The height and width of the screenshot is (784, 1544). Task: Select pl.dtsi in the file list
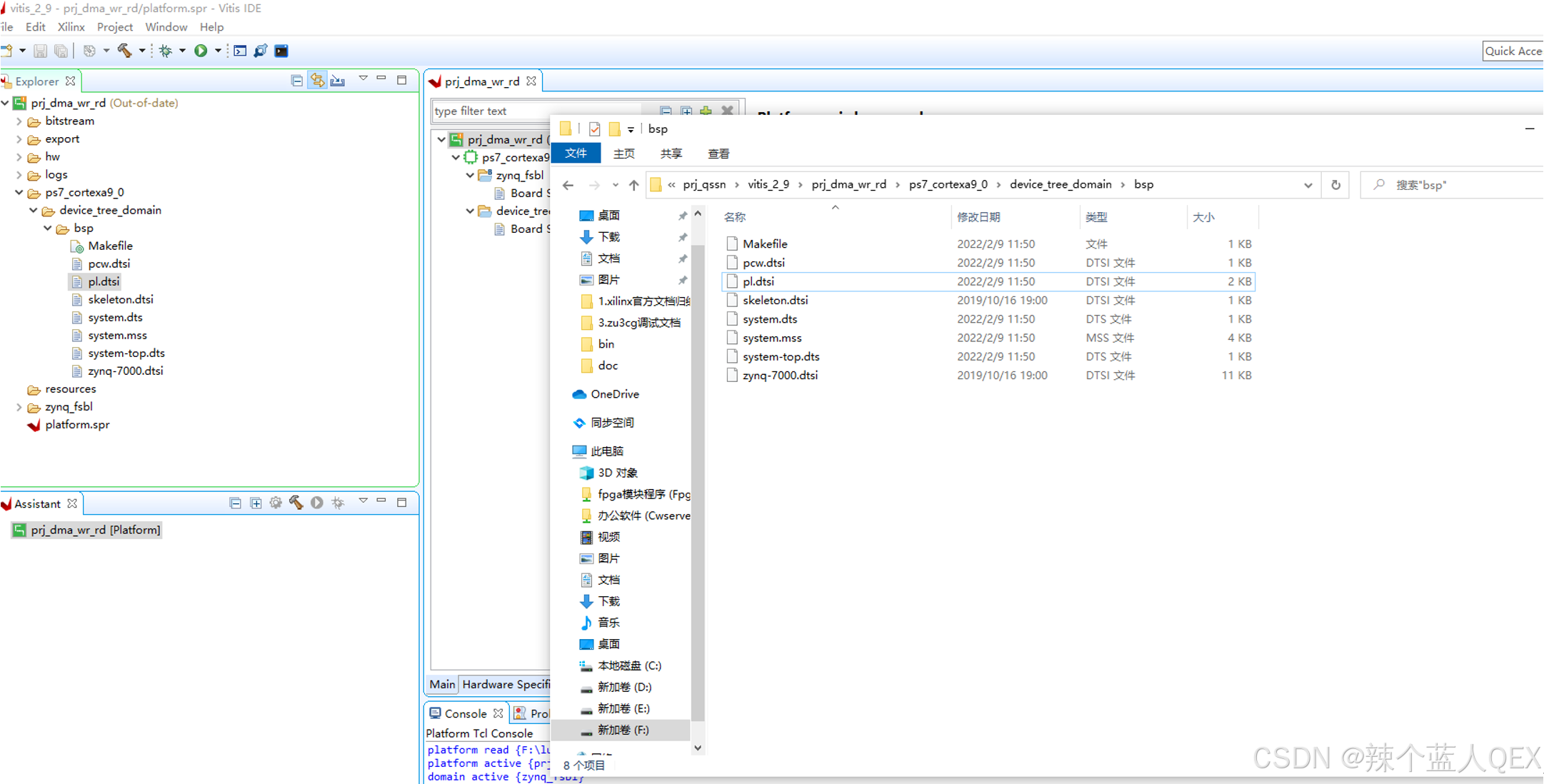tap(758, 281)
